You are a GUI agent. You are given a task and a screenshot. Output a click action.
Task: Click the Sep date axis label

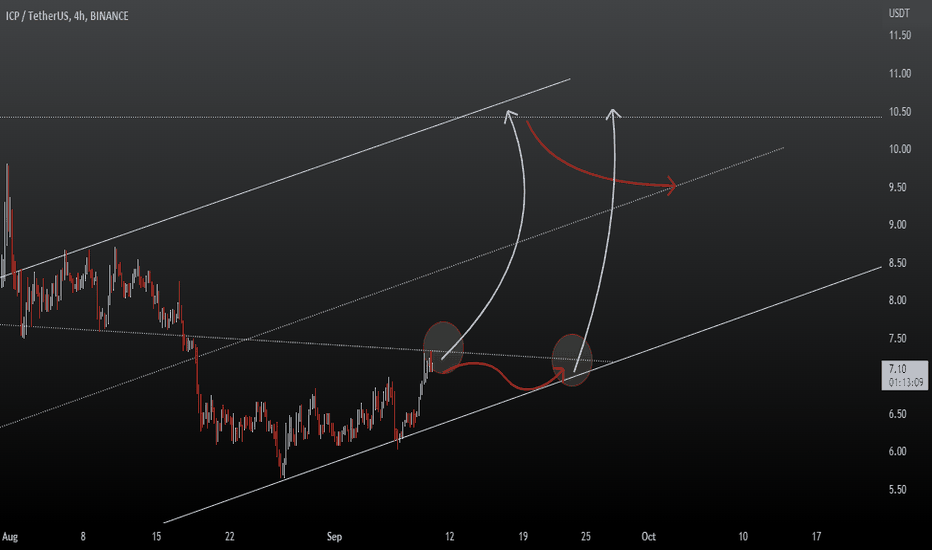pos(334,537)
